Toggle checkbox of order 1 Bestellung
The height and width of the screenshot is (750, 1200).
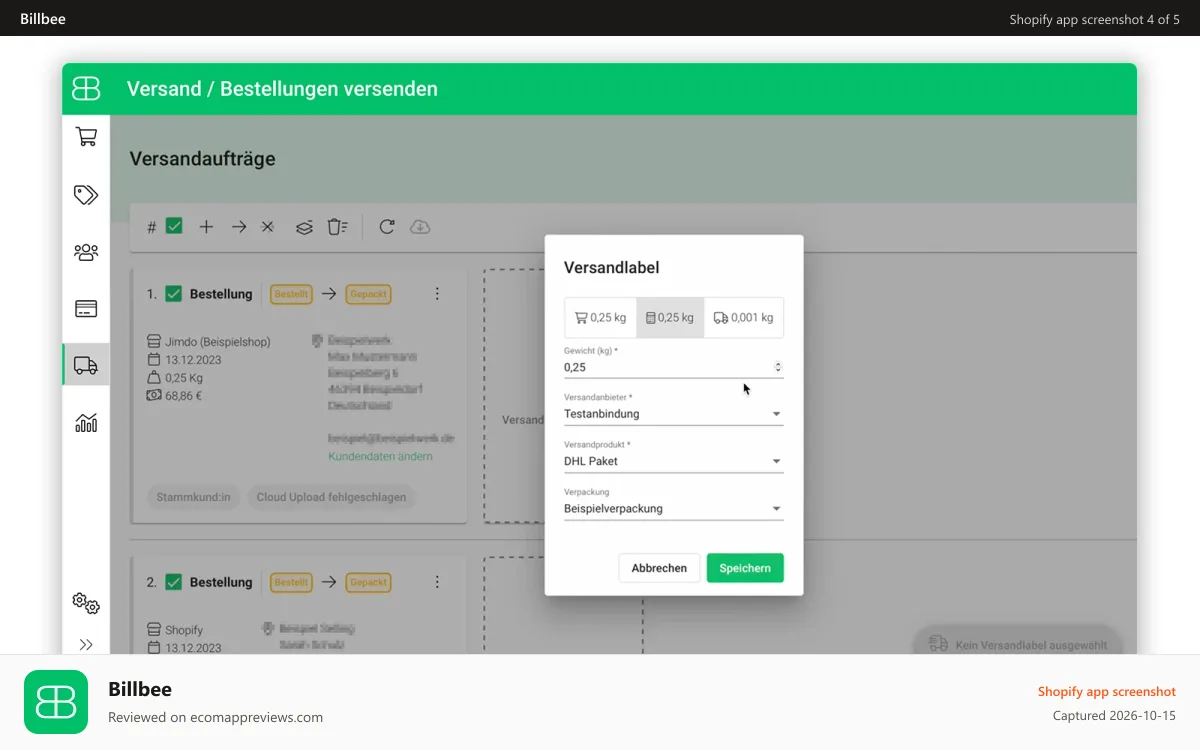pos(173,294)
